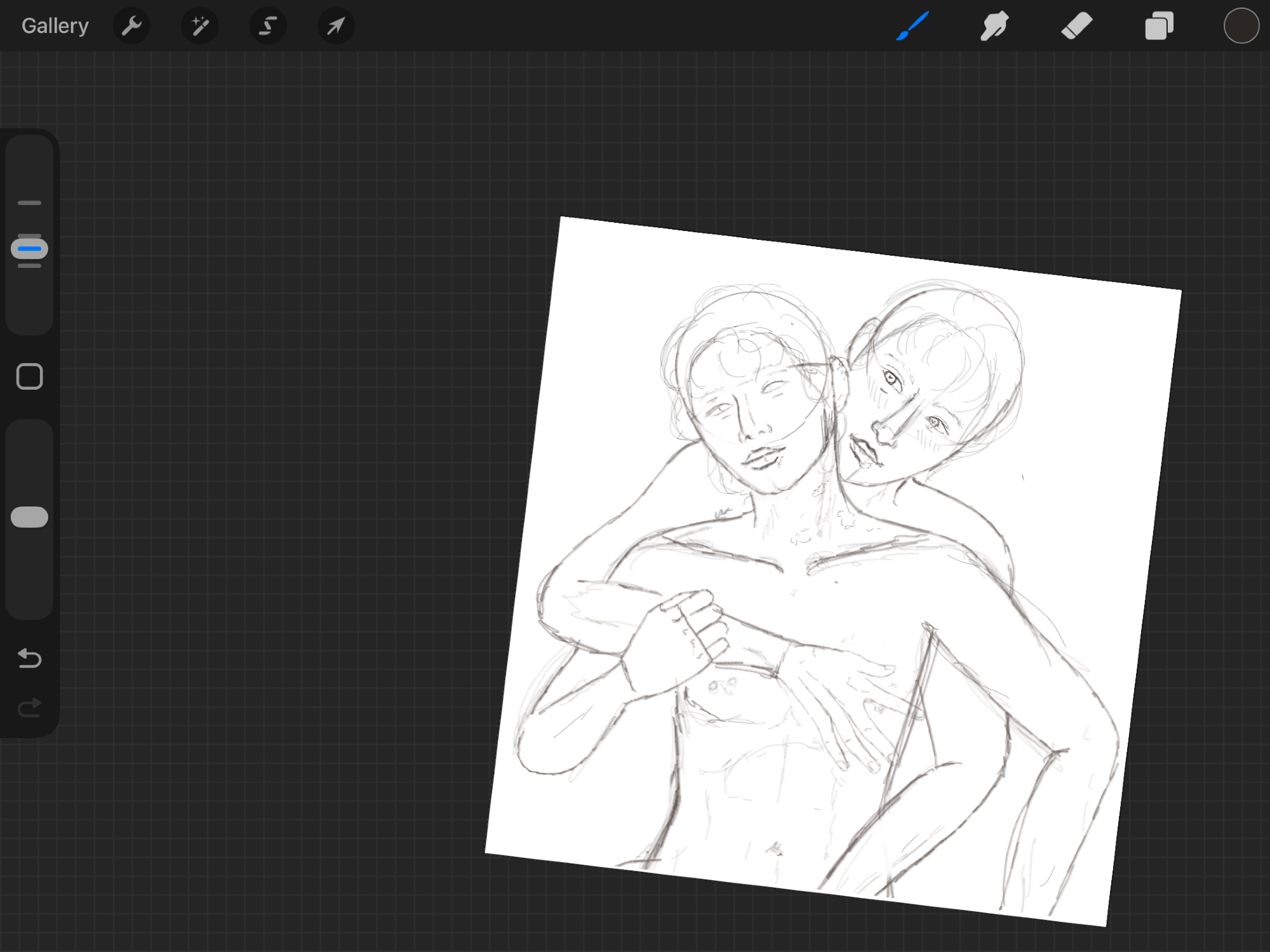This screenshot has width=1270, height=952.
Task: Click the brush size slider handle
Action: (x=29, y=249)
